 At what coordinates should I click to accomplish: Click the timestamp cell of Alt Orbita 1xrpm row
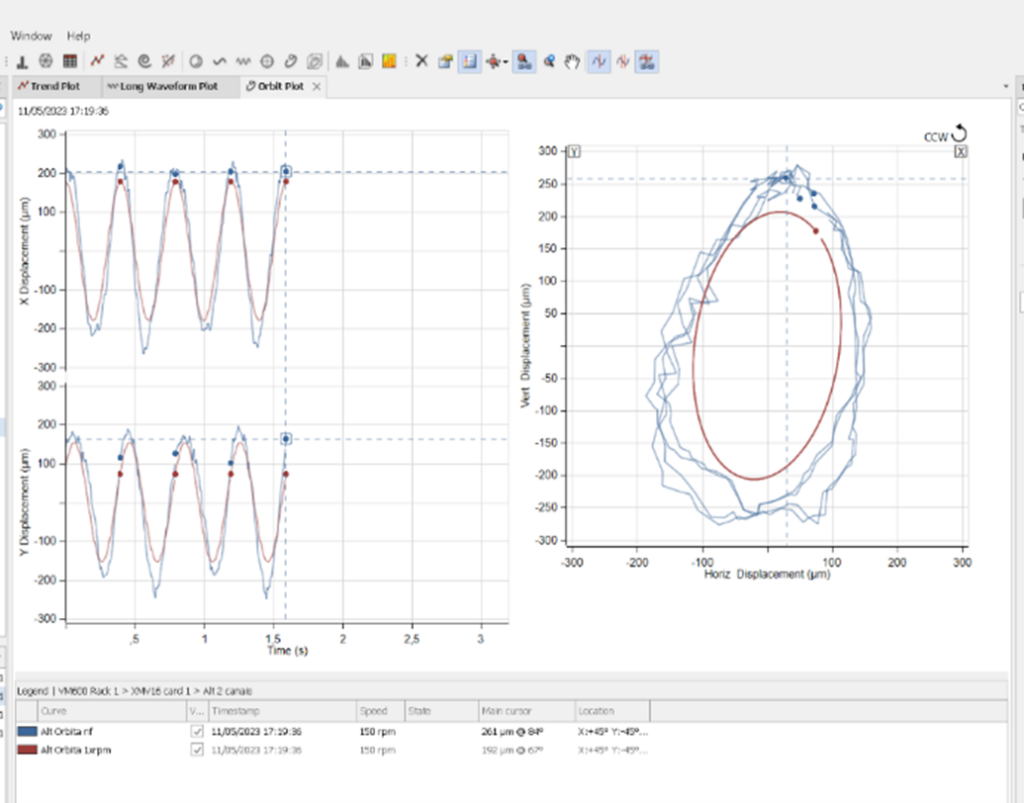click(x=256, y=749)
